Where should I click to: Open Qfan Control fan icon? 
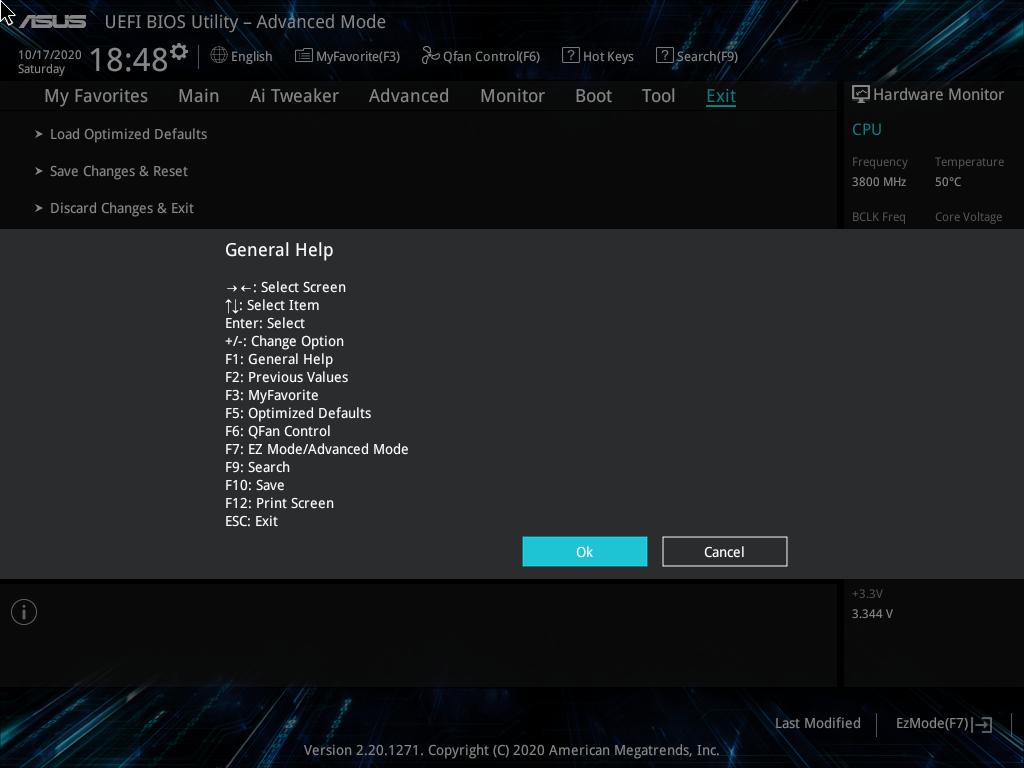point(430,56)
